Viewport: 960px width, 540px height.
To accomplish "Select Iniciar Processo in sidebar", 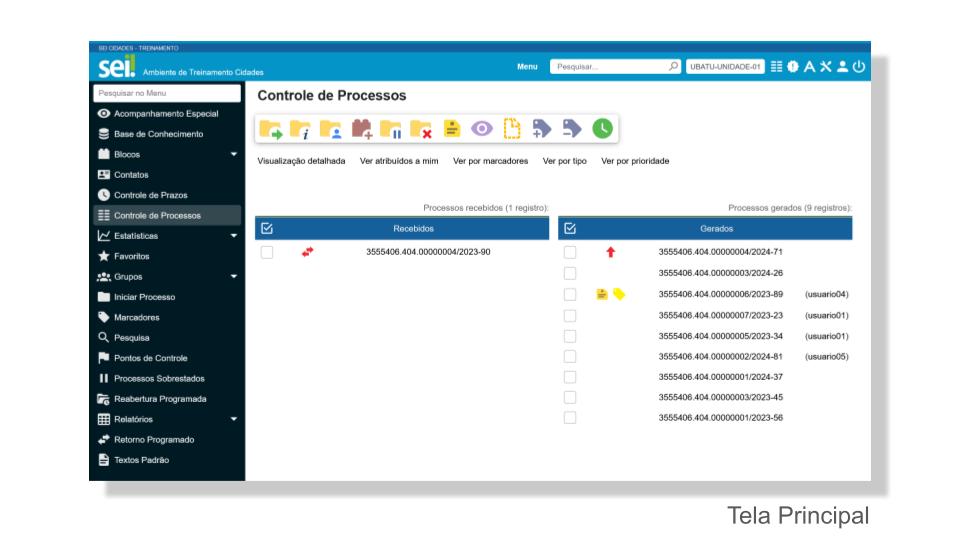I will [167, 297].
